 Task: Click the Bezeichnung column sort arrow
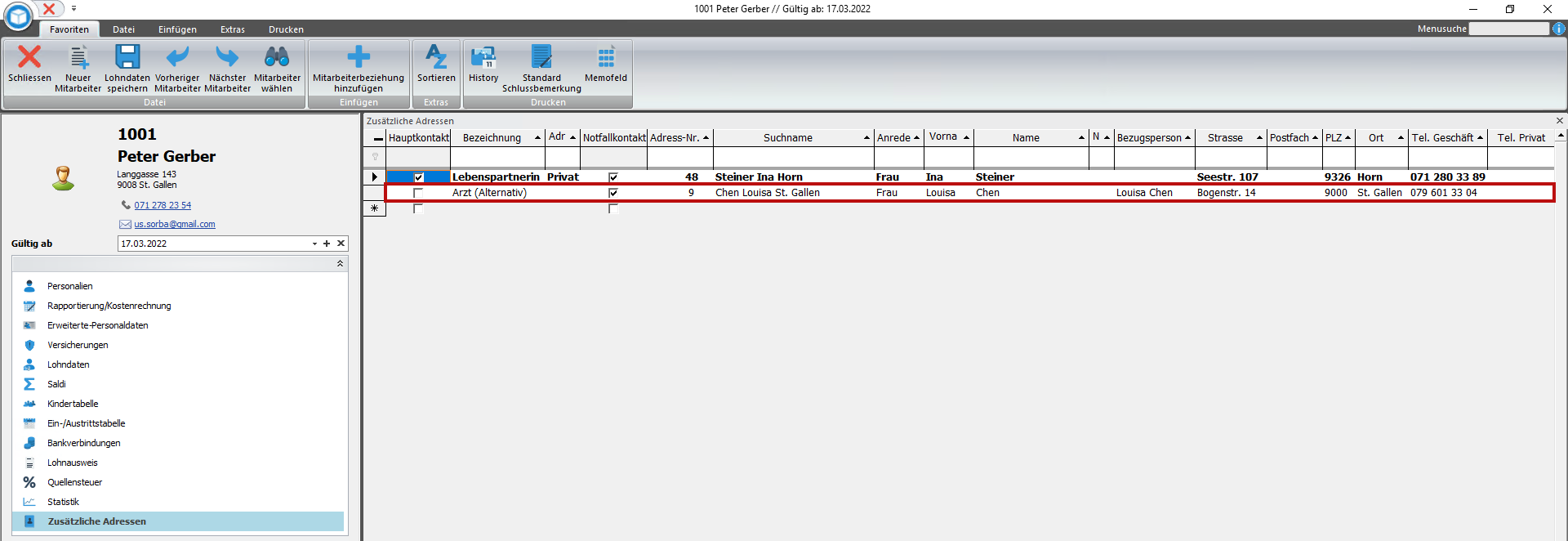point(537,138)
